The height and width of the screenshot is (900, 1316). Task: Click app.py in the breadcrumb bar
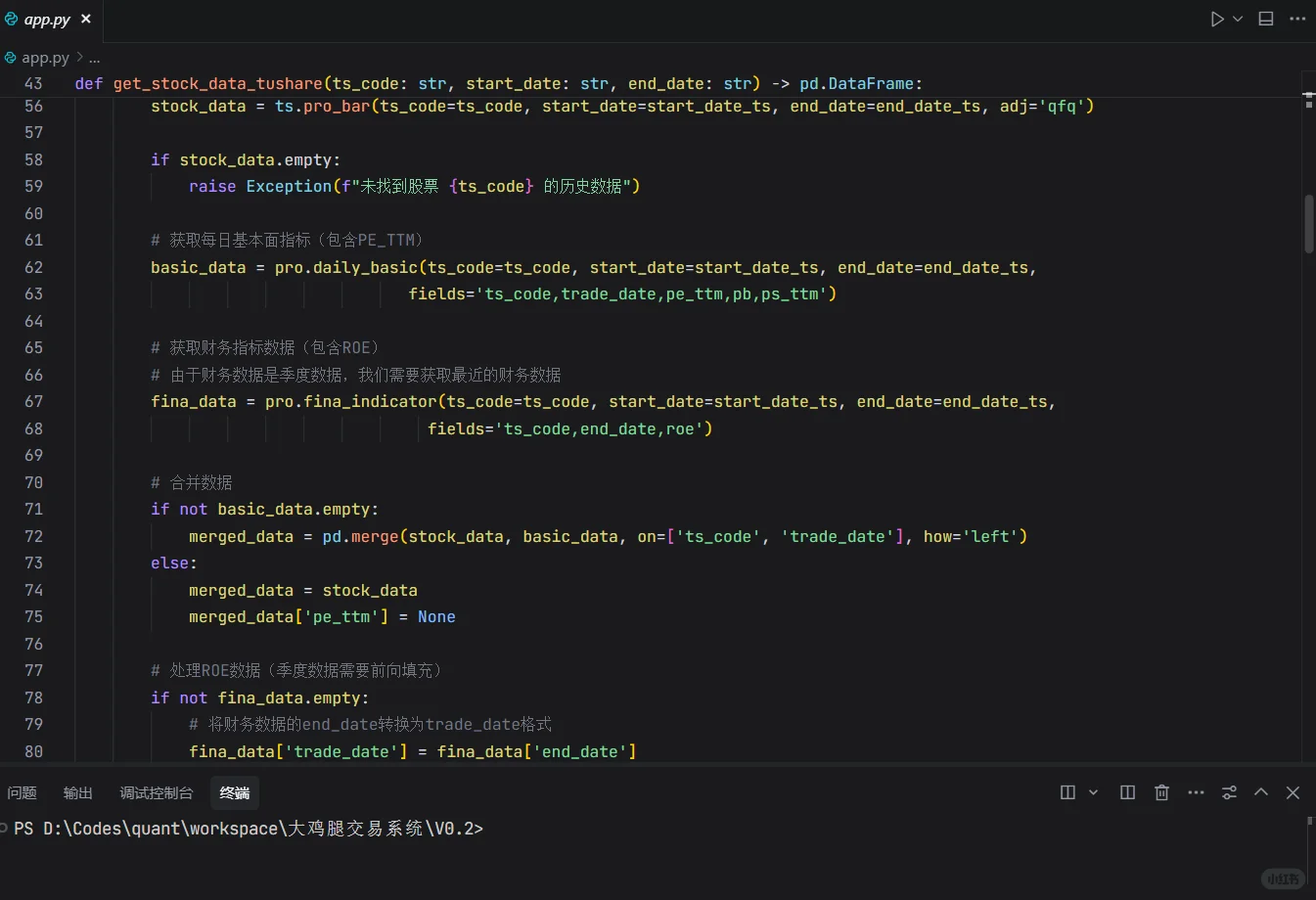[45, 58]
